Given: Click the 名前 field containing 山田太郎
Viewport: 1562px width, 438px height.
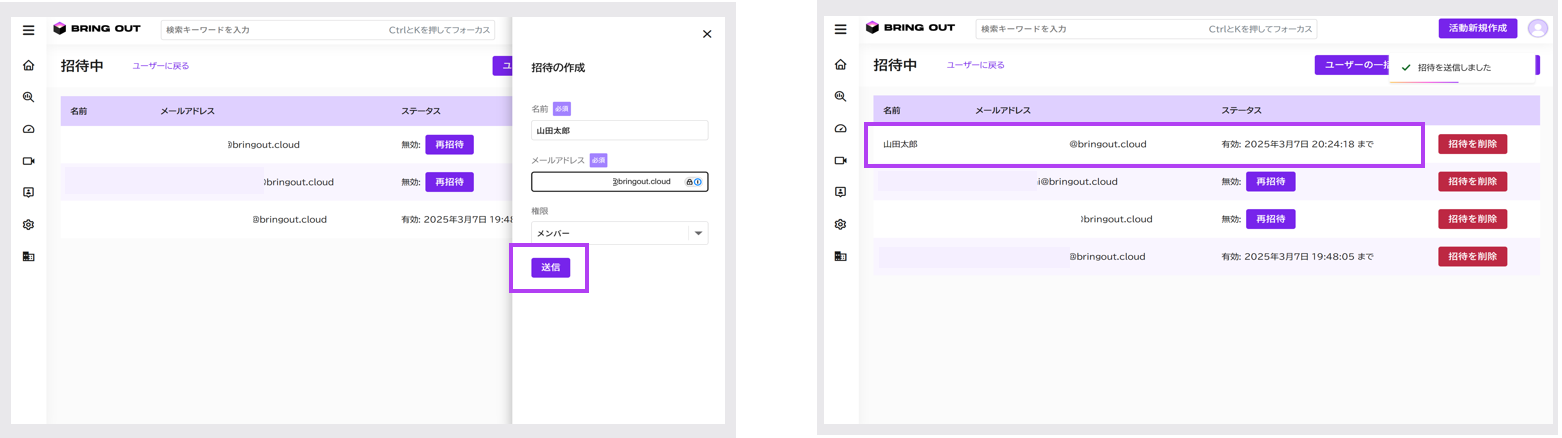Looking at the screenshot, I should click(x=619, y=130).
